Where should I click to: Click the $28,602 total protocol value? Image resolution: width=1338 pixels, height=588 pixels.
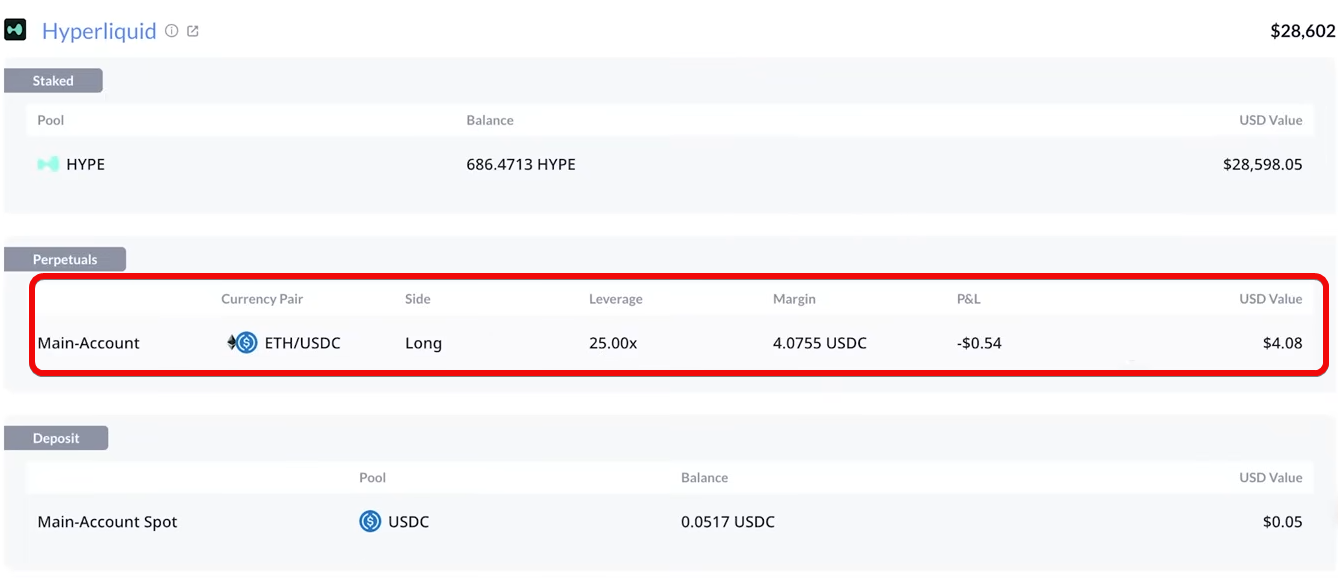pyautogui.click(x=1302, y=31)
